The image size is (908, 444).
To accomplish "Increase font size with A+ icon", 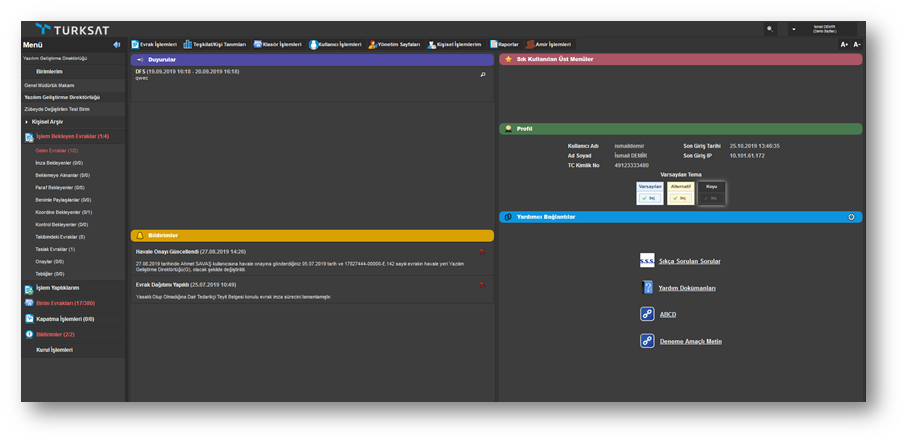I will click(x=844, y=45).
